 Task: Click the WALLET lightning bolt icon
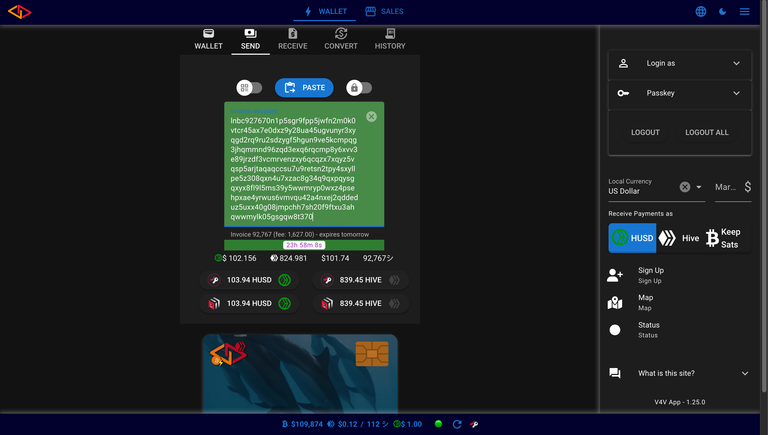pos(308,11)
